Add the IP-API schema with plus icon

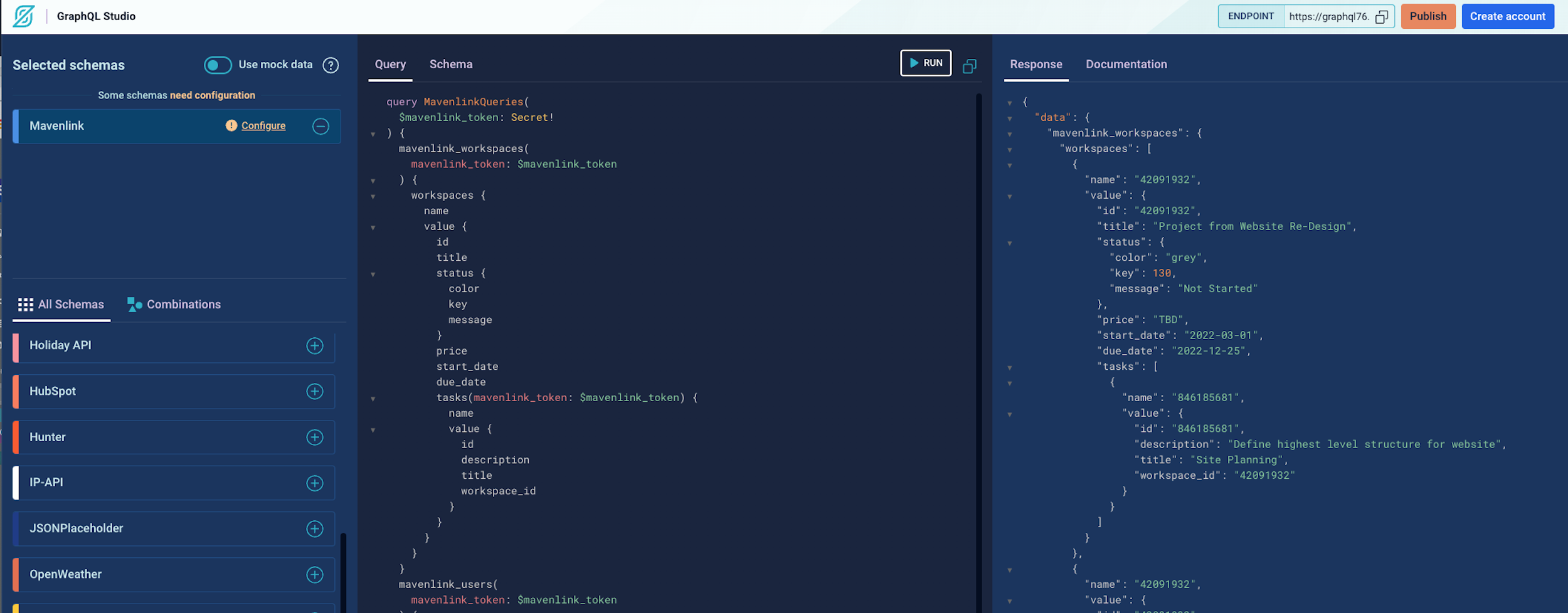pyautogui.click(x=315, y=483)
